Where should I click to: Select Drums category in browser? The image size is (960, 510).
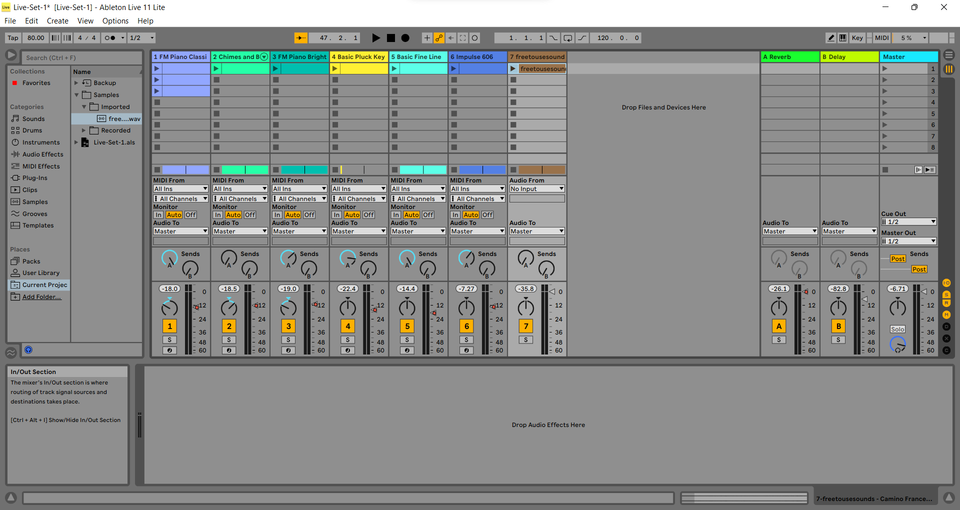(x=32, y=130)
